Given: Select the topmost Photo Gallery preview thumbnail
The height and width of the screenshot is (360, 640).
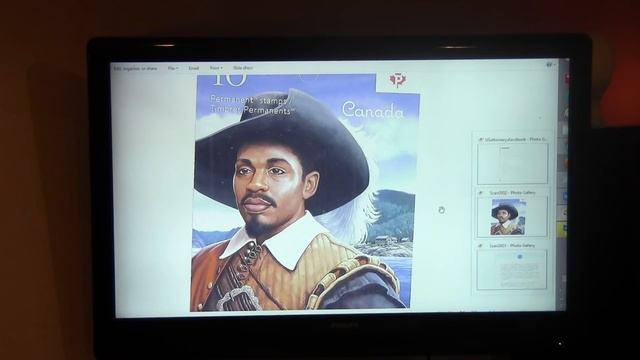Looking at the screenshot, I should tap(513, 163).
